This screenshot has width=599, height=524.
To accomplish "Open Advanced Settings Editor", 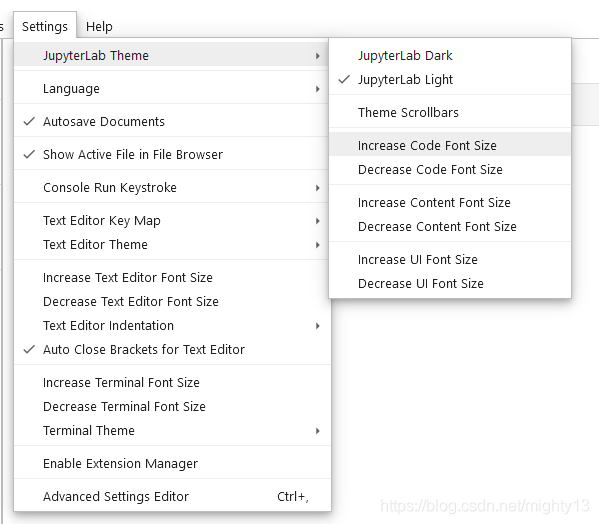I will tap(172, 497).
